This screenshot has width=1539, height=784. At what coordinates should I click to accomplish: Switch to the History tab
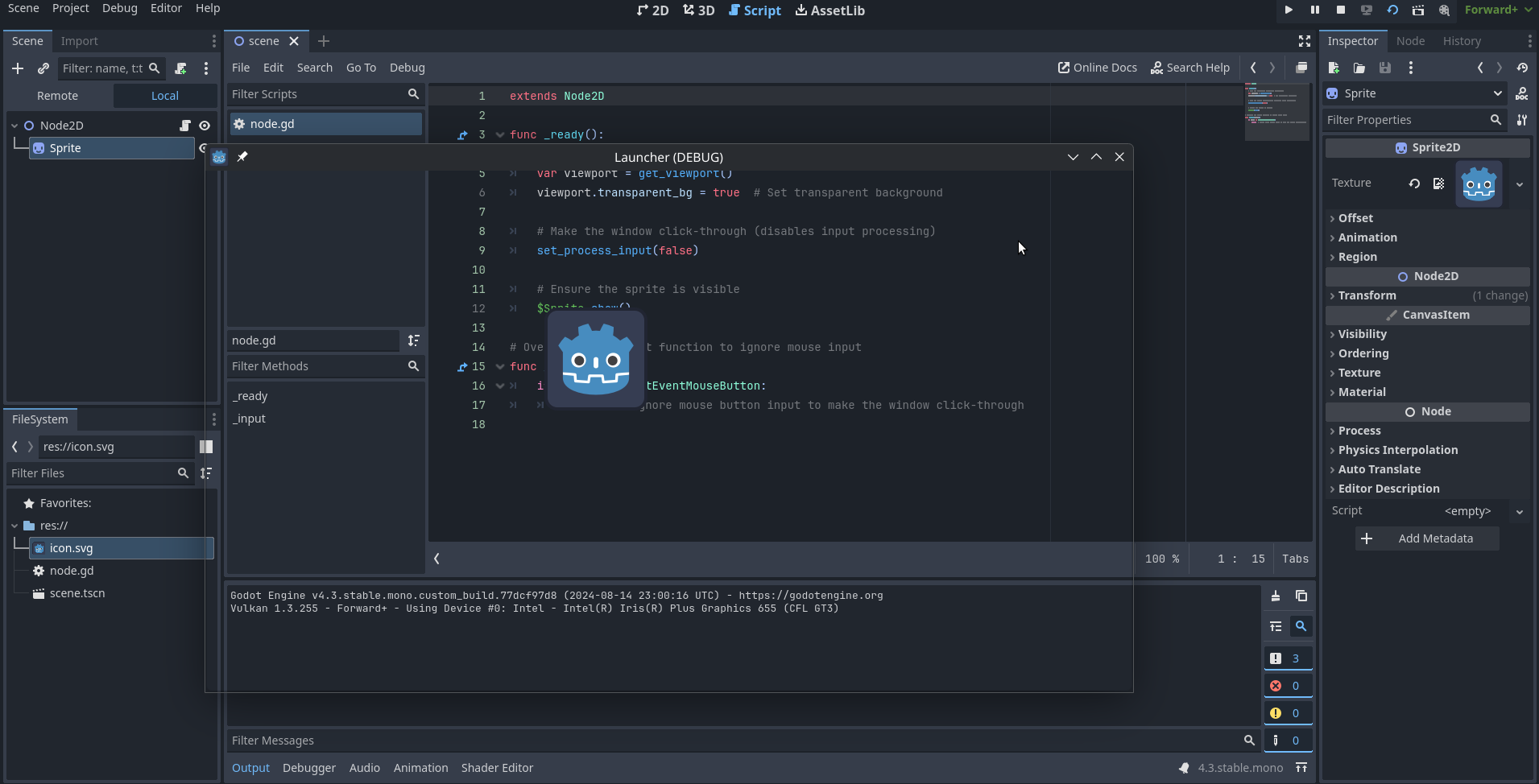1462,41
